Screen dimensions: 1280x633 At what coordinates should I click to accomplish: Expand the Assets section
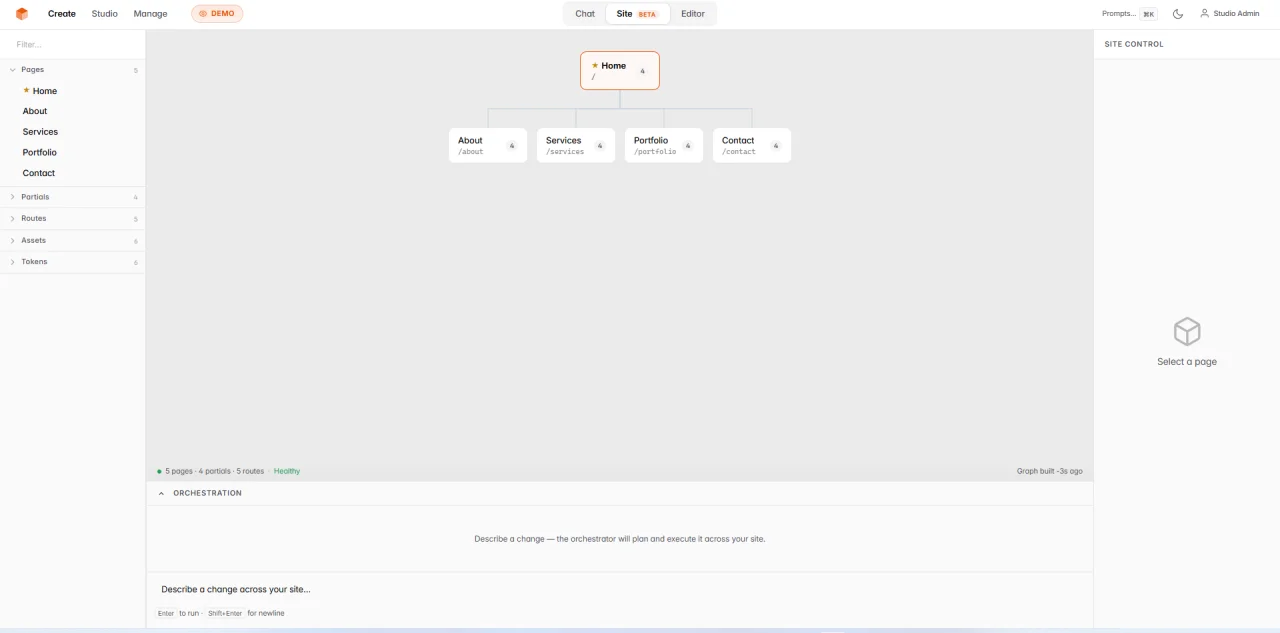click(72, 240)
